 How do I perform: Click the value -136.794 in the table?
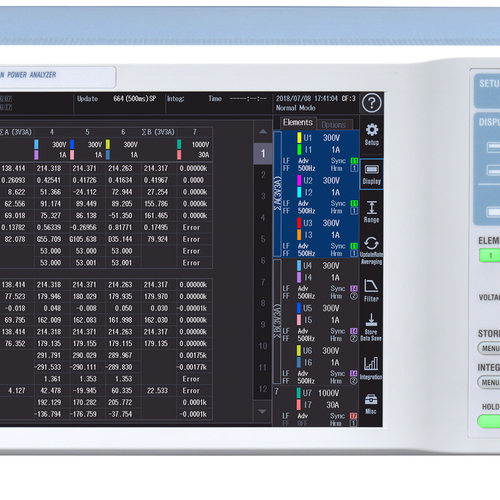[48, 414]
